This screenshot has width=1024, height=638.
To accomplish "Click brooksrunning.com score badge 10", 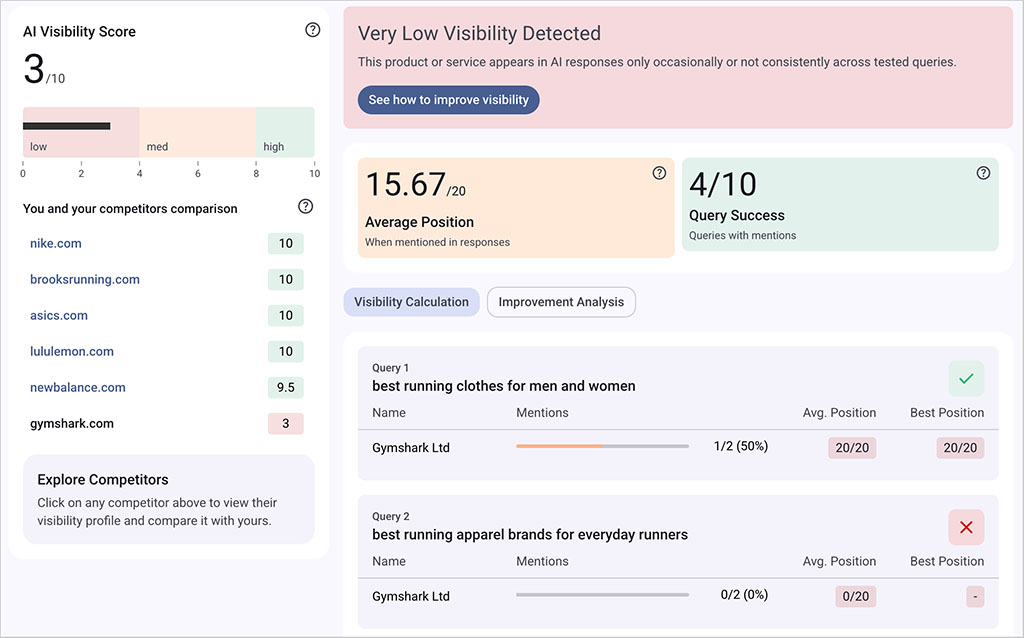I will coord(285,279).
